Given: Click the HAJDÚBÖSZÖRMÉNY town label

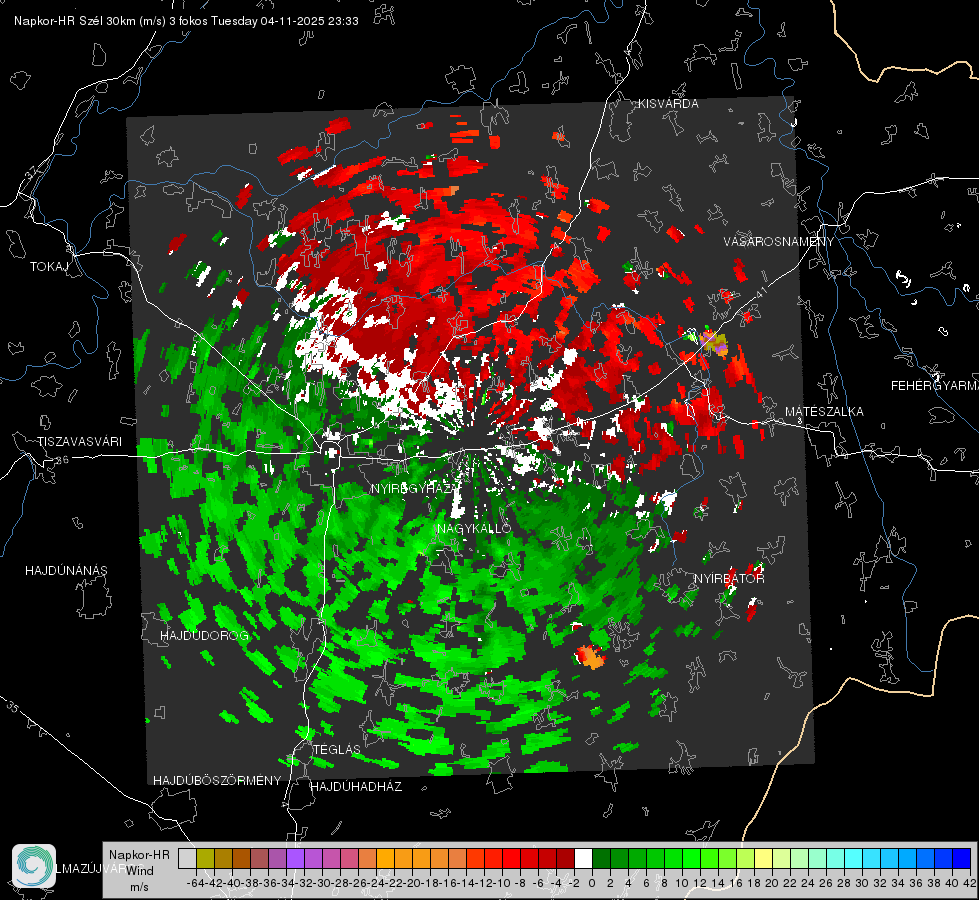Looking at the screenshot, I should (217, 781).
